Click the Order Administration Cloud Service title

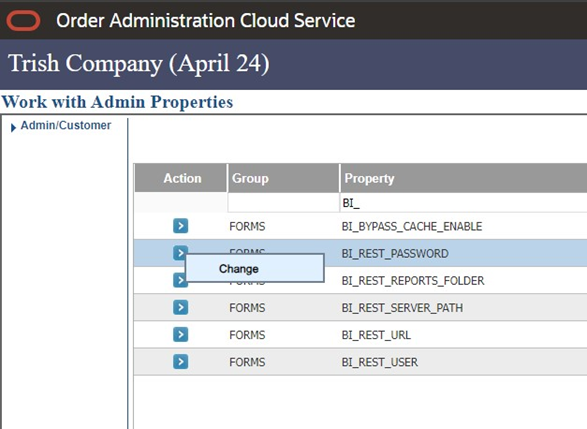(x=206, y=21)
